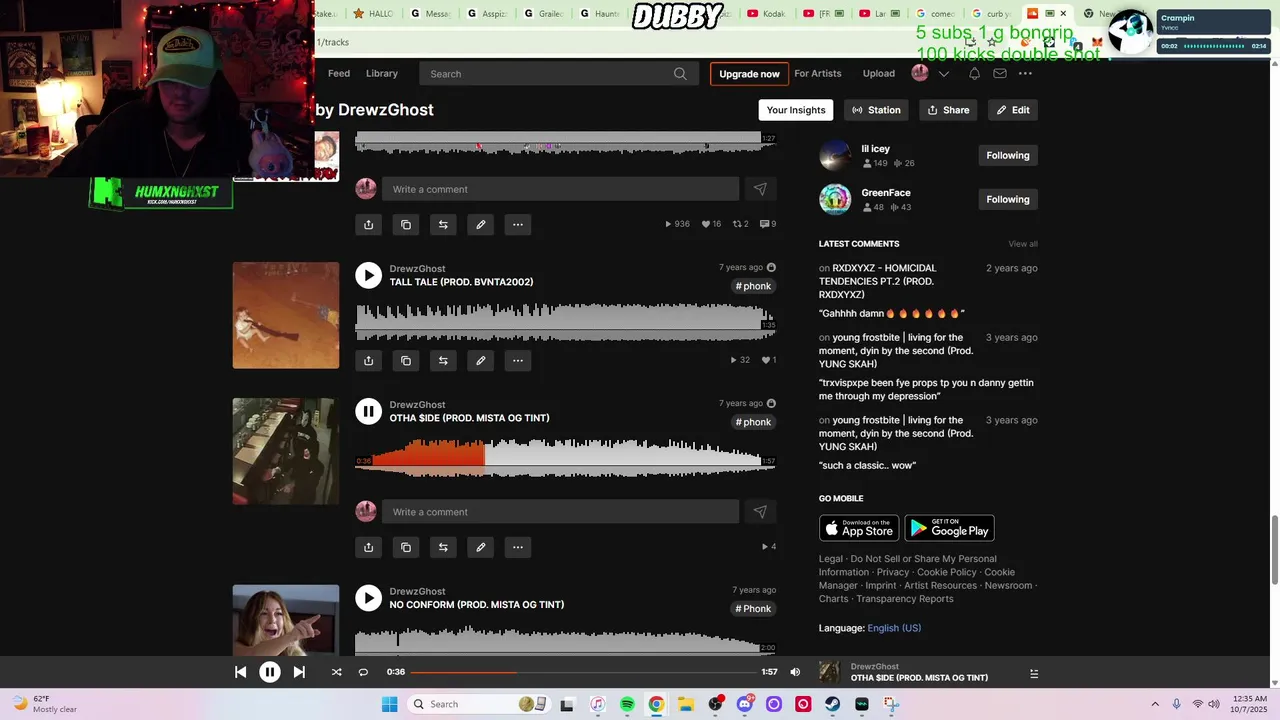Repost icon under the top track

click(443, 224)
